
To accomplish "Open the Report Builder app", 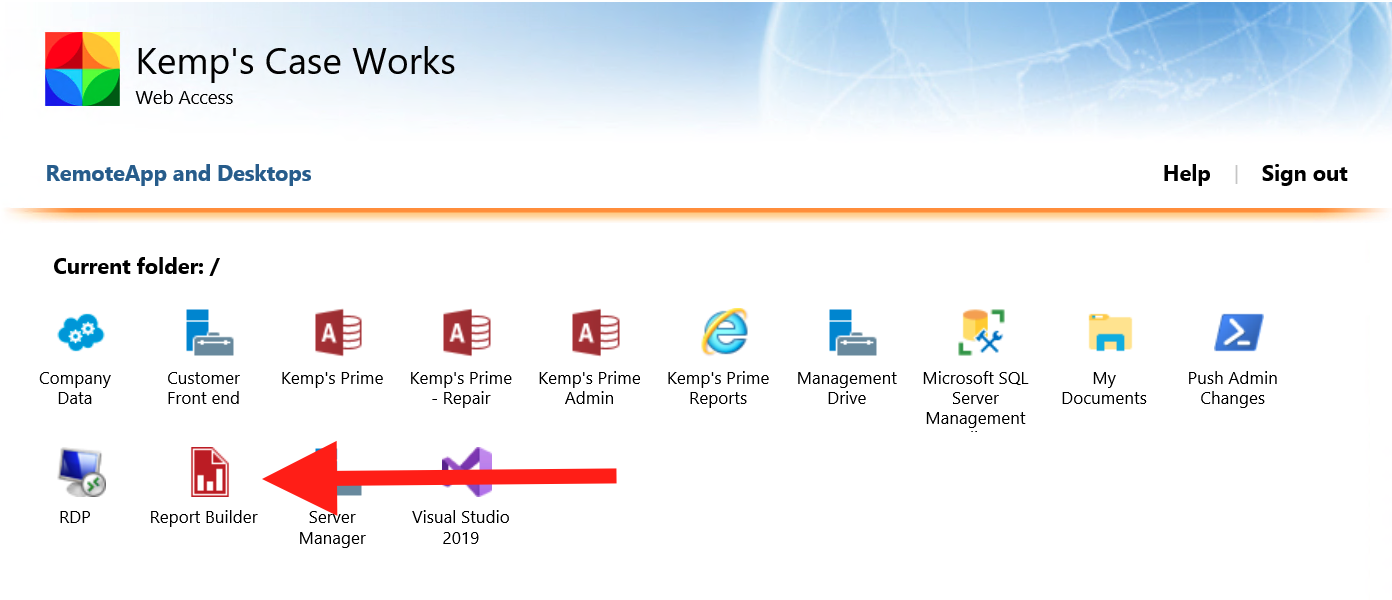I will coord(204,473).
